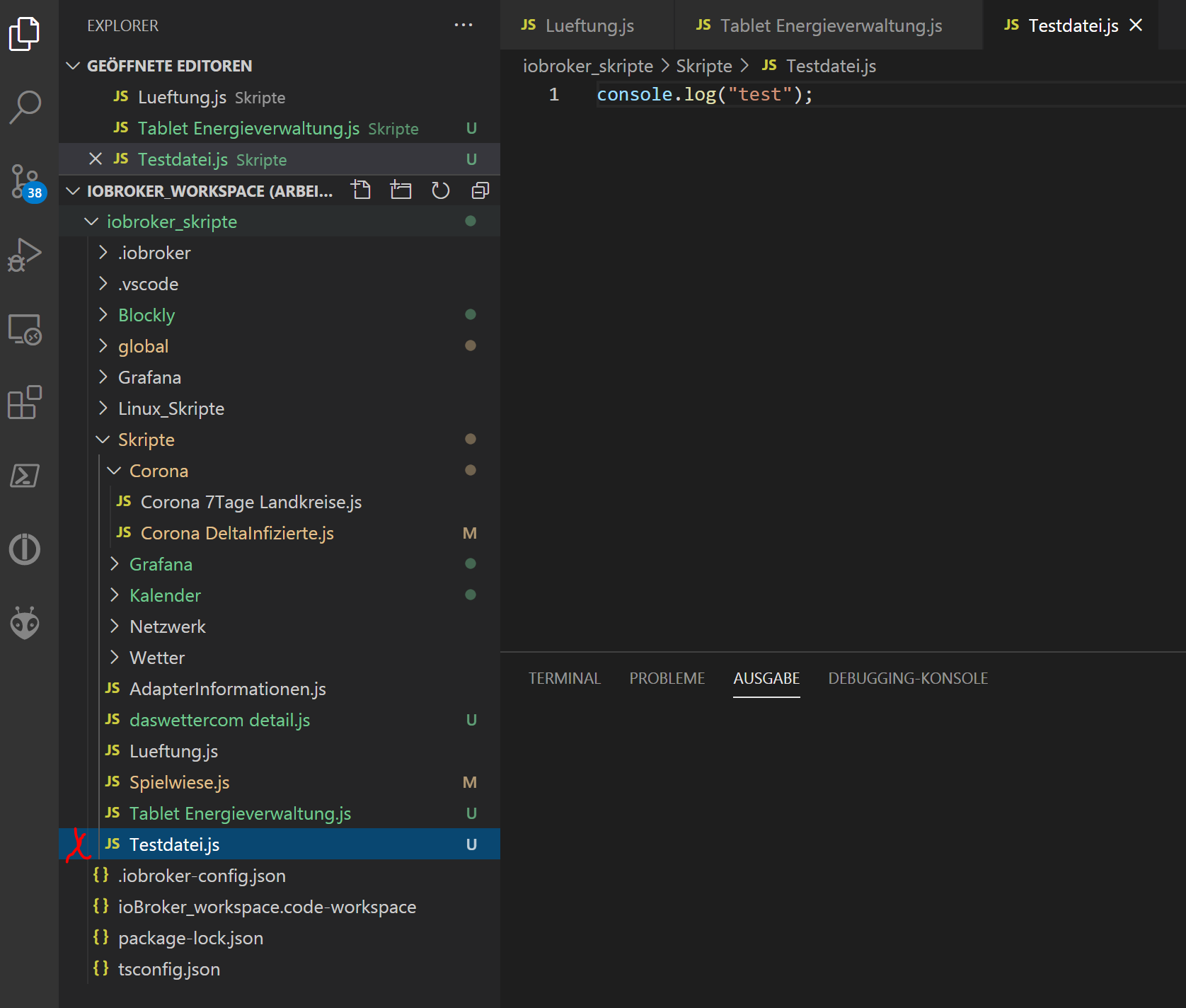
Task: Open package-lock.json file
Action: click(280, 938)
